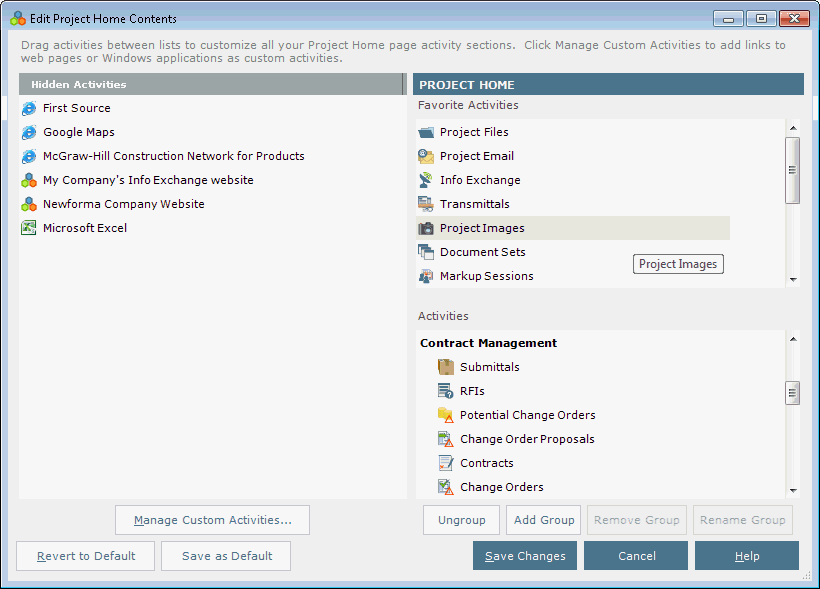This screenshot has height=589, width=820.
Task: Click the First Source browser icon
Action: (29, 108)
